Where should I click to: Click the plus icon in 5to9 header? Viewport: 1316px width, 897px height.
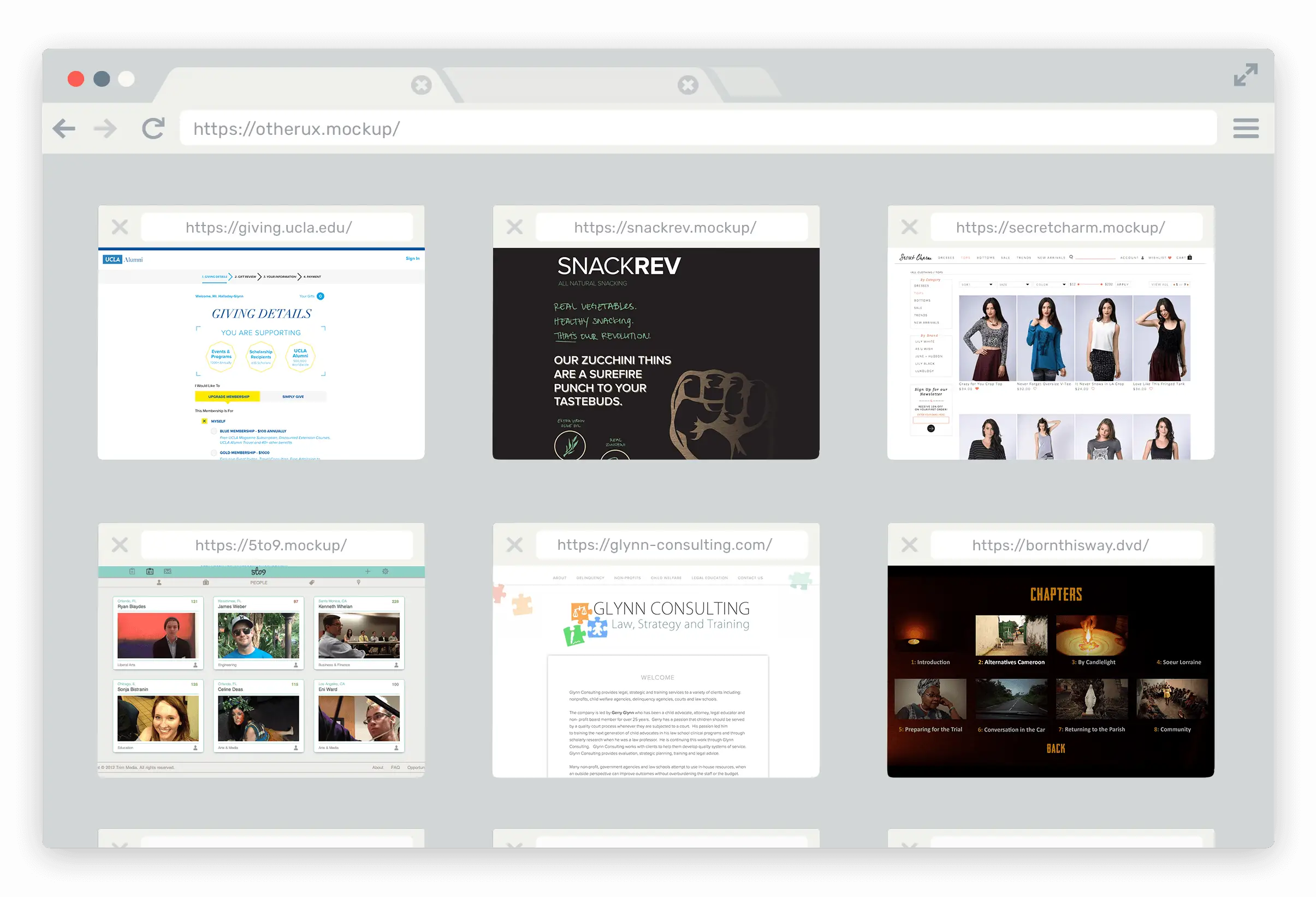tap(367, 572)
